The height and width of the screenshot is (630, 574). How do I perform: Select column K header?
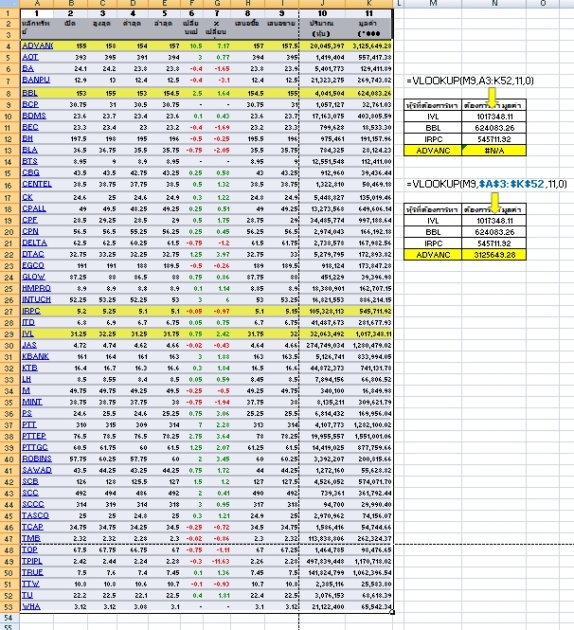pyautogui.click(x=369, y=3)
